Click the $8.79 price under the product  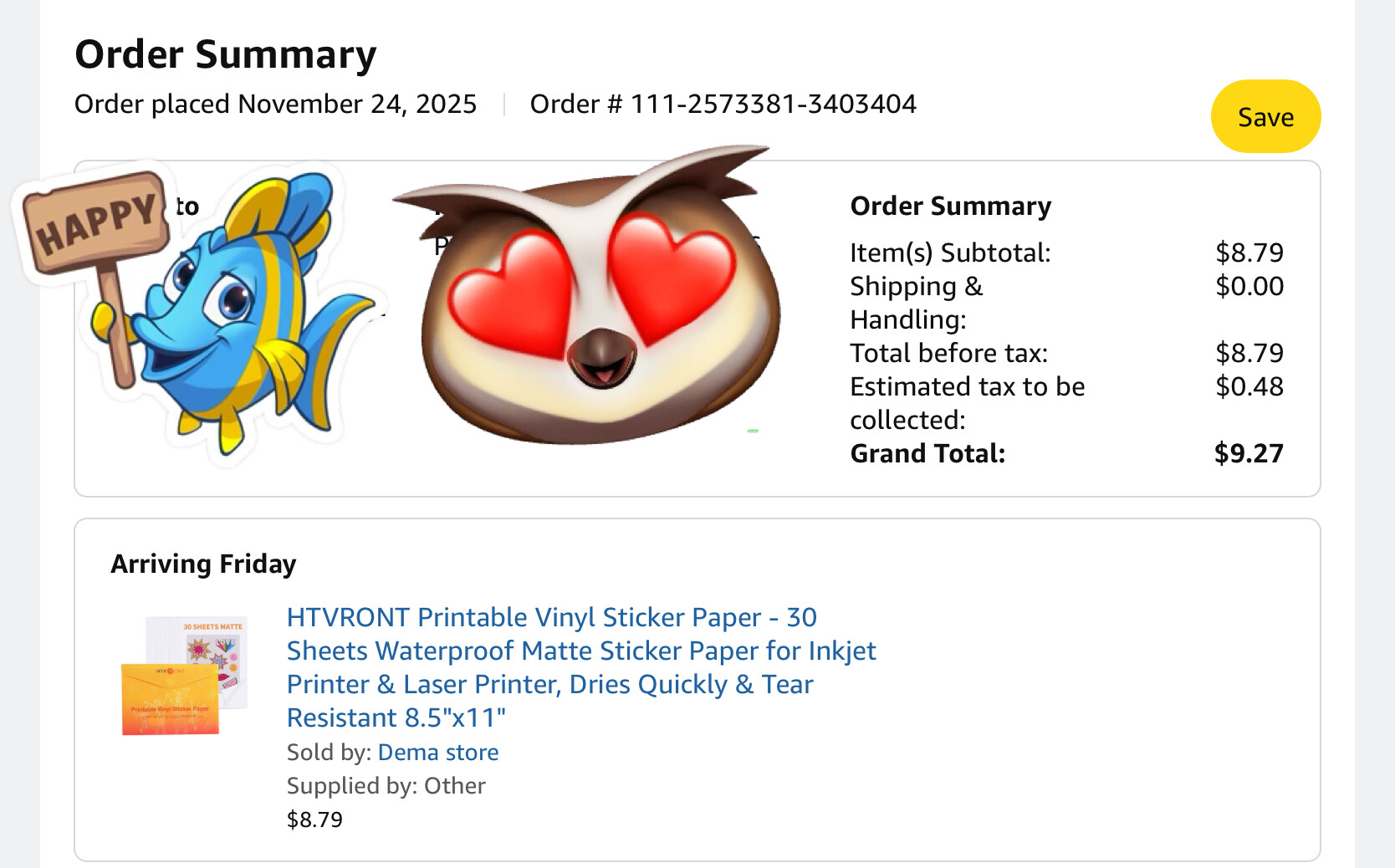[x=314, y=819]
